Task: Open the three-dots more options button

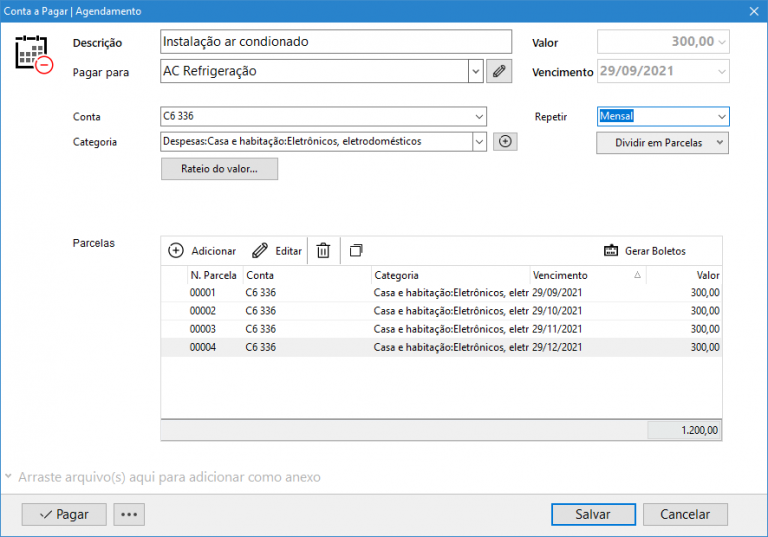Action: (x=130, y=514)
